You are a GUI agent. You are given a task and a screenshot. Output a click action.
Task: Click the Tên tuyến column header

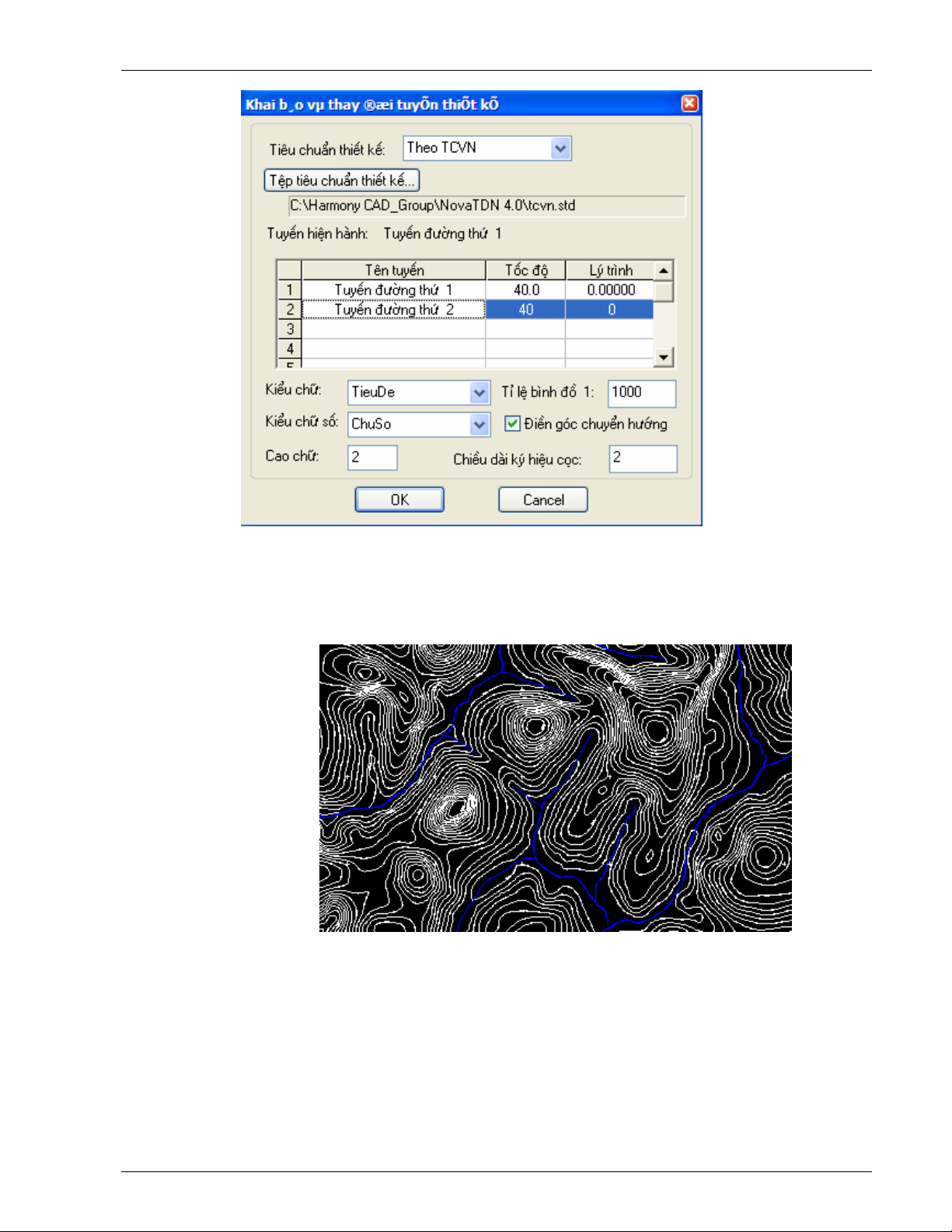pyautogui.click(x=393, y=270)
